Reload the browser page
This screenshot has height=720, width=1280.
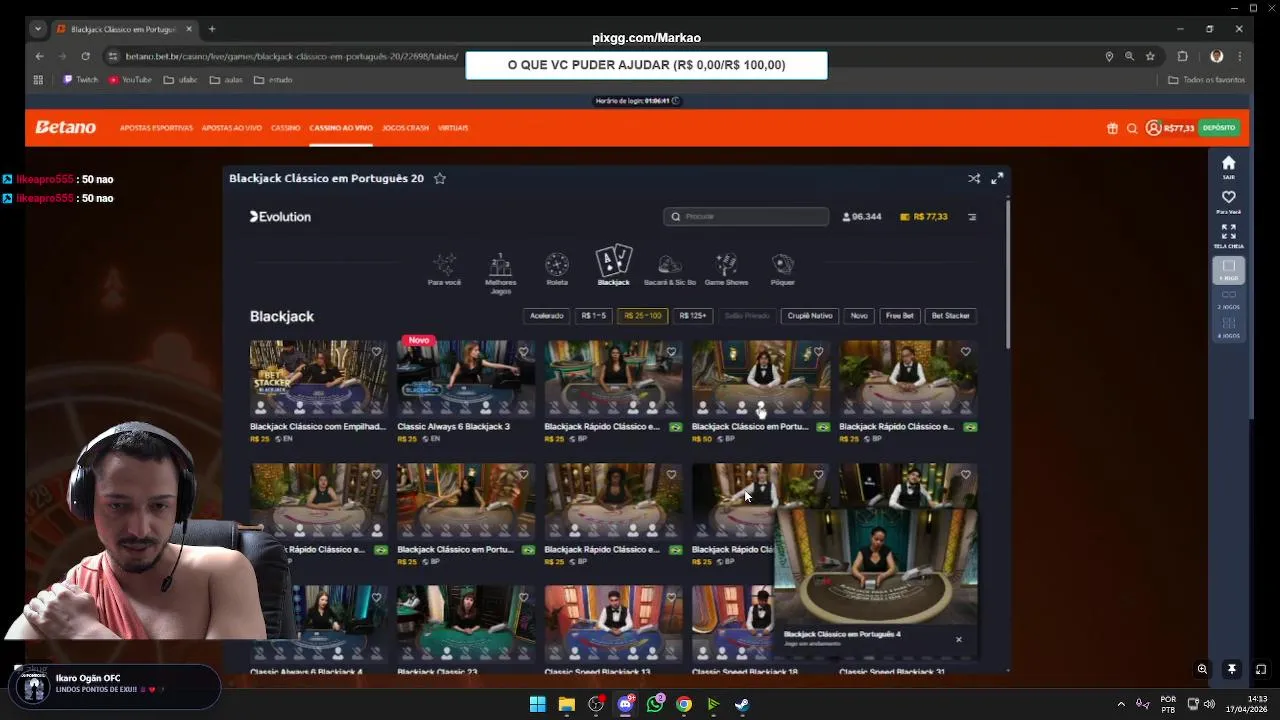85,56
